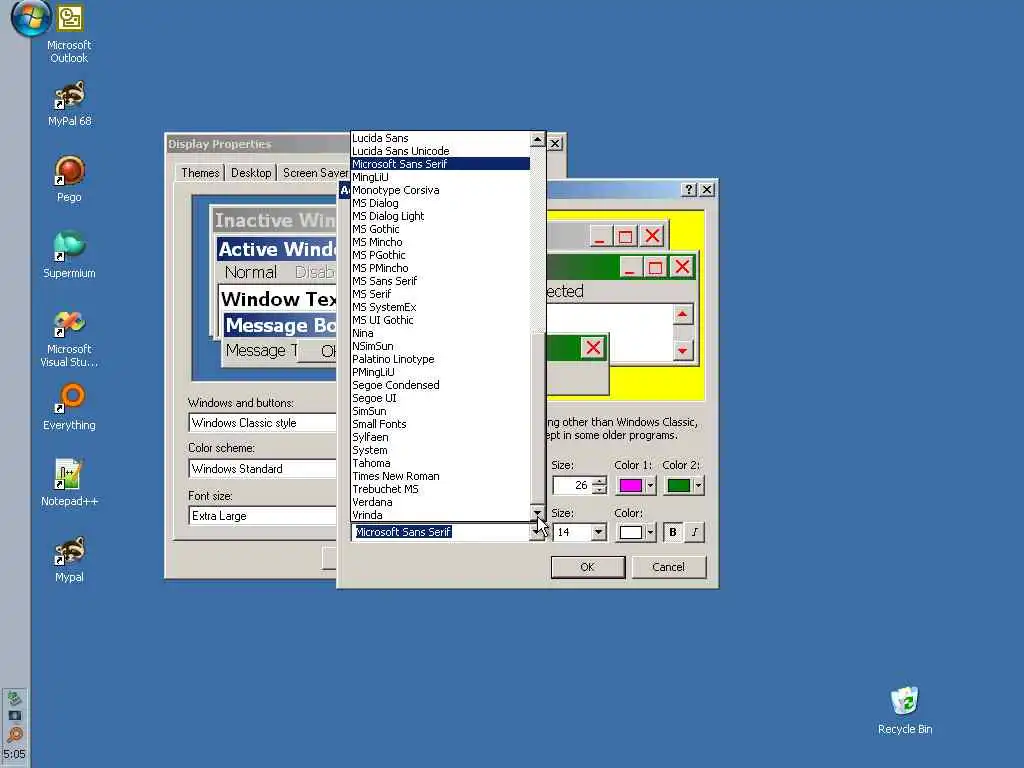1024x768 pixels.
Task: Open the Recycle Bin
Action: click(x=905, y=711)
